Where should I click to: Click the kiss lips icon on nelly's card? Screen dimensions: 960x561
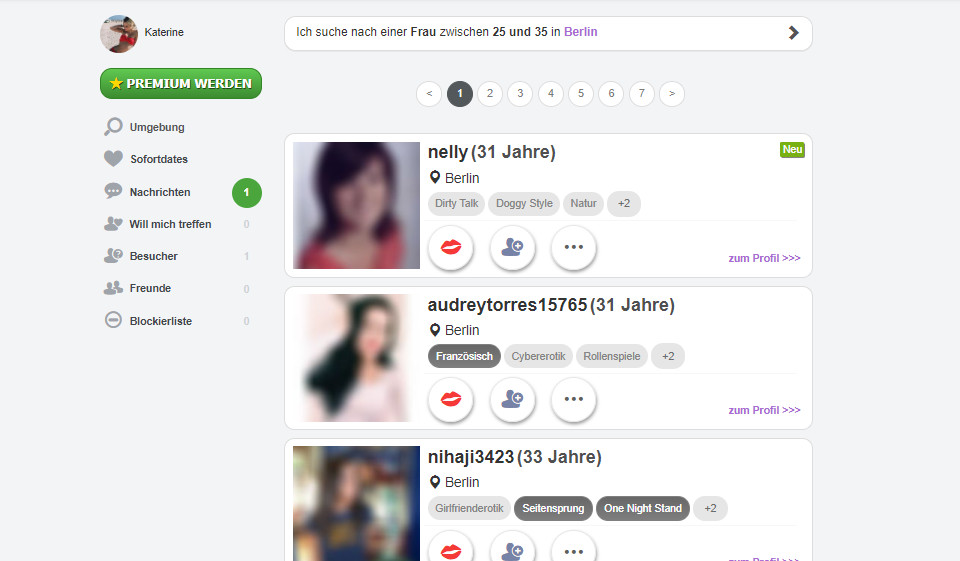point(451,248)
